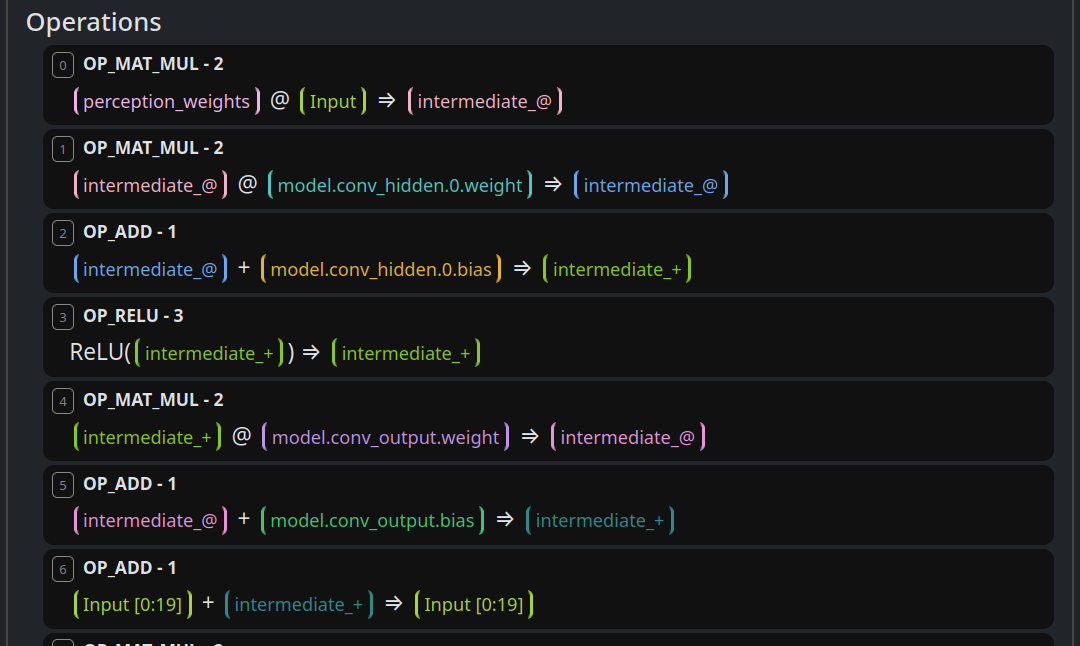The image size is (1080, 646).
Task: Select the index badge numbered 2
Action: click(x=63, y=233)
